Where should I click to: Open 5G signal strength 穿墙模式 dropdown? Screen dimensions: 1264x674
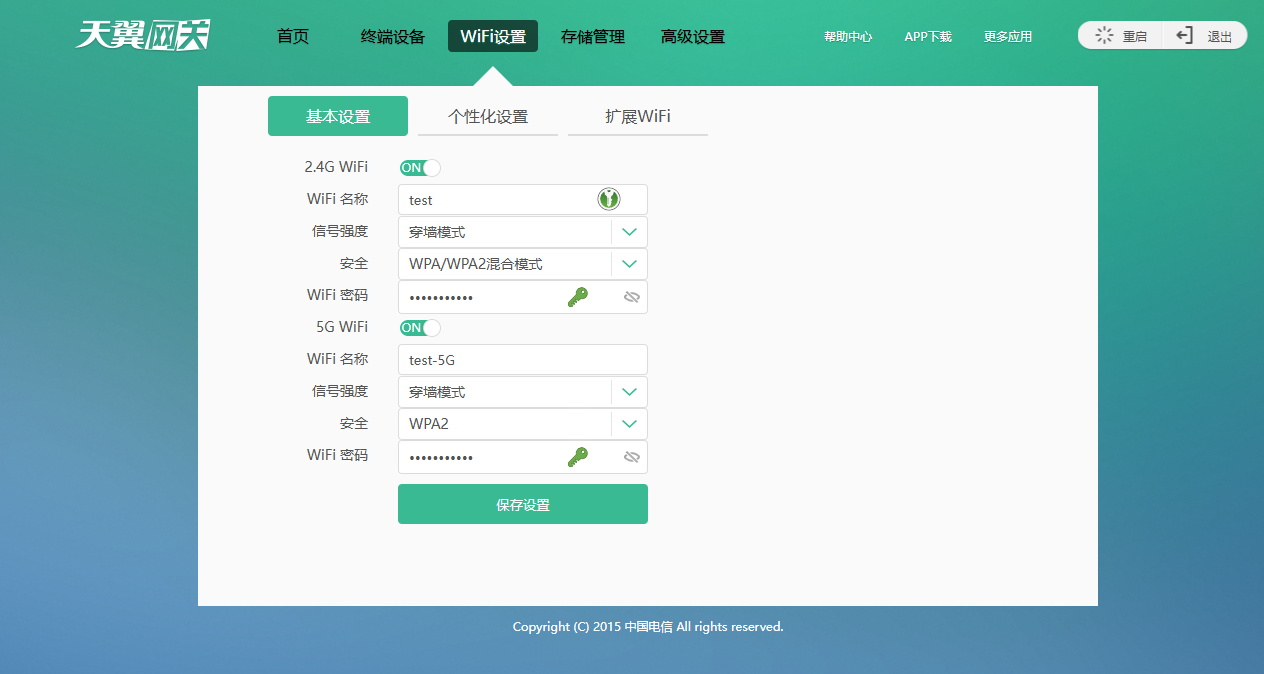pyautogui.click(x=523, y=392)
